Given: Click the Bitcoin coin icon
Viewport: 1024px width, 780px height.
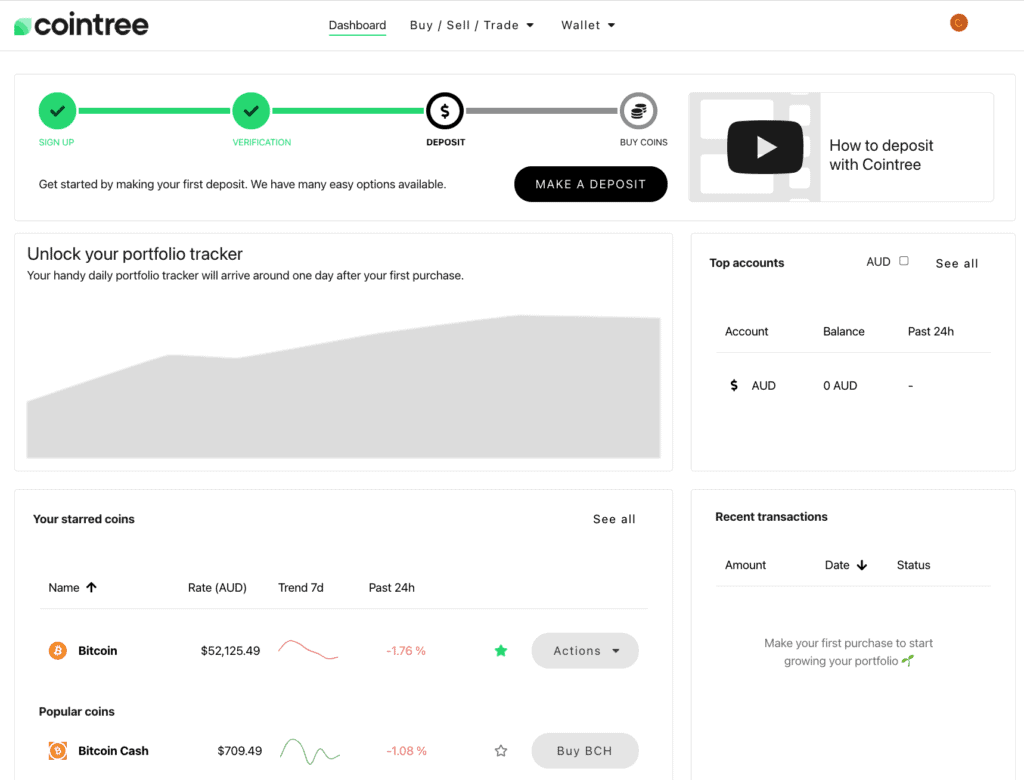Looking at the screenshot, I should [57, 651].
